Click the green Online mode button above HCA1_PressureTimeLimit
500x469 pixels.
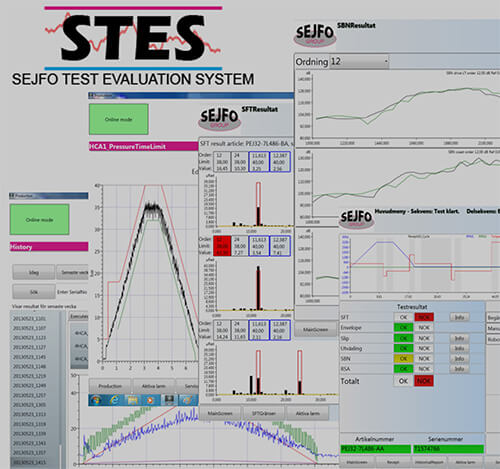119,119
